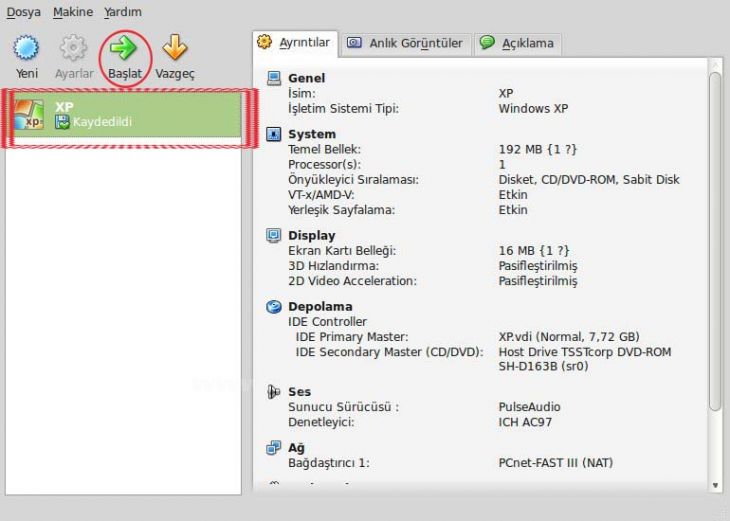Click the Ses section speaker icon
The width and height of the screenshot is (730, 521).
click(274, 392)
